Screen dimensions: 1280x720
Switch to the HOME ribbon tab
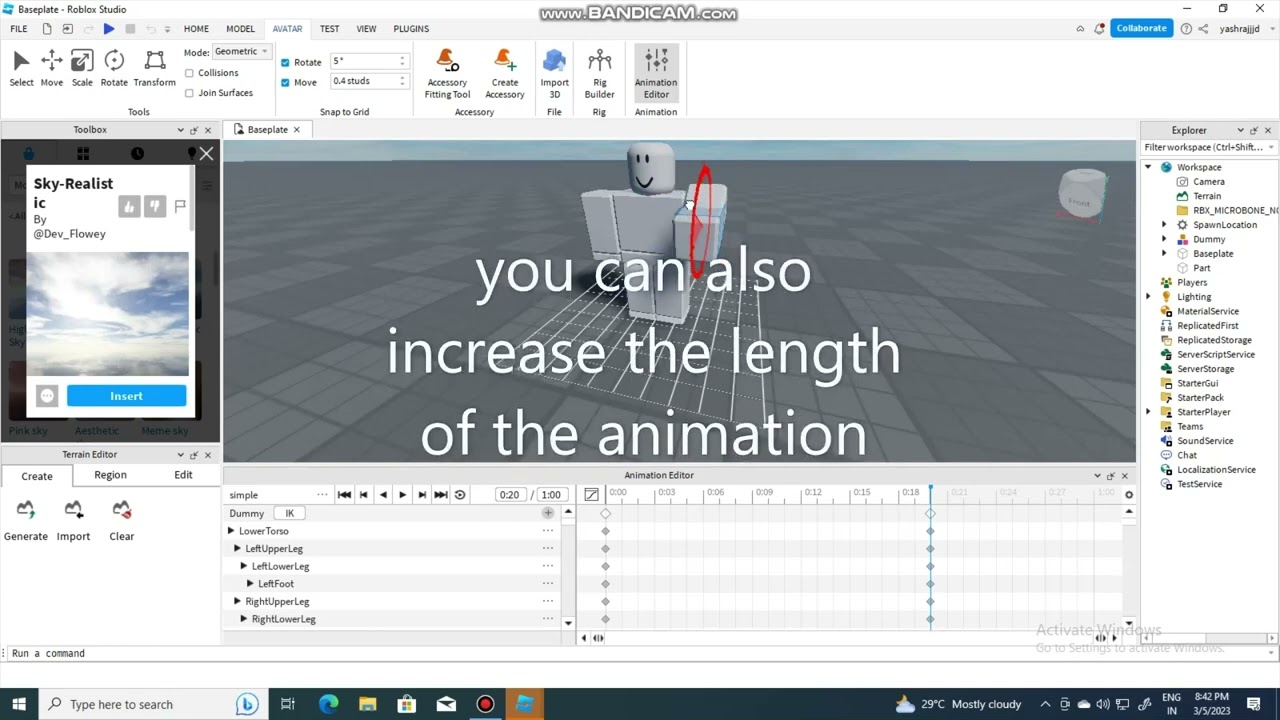tap(196, 29)
